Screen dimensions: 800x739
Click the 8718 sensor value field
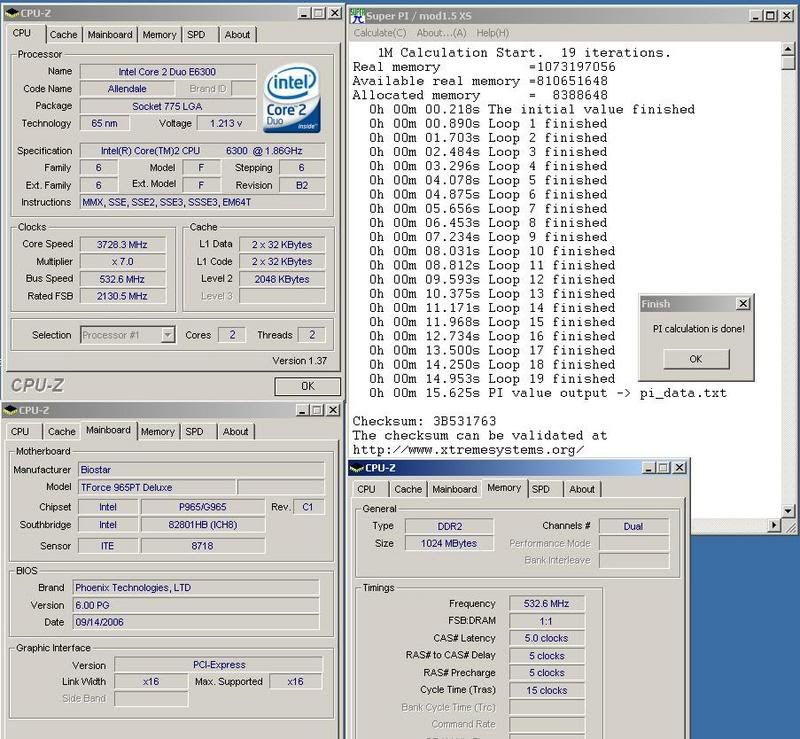203,546
